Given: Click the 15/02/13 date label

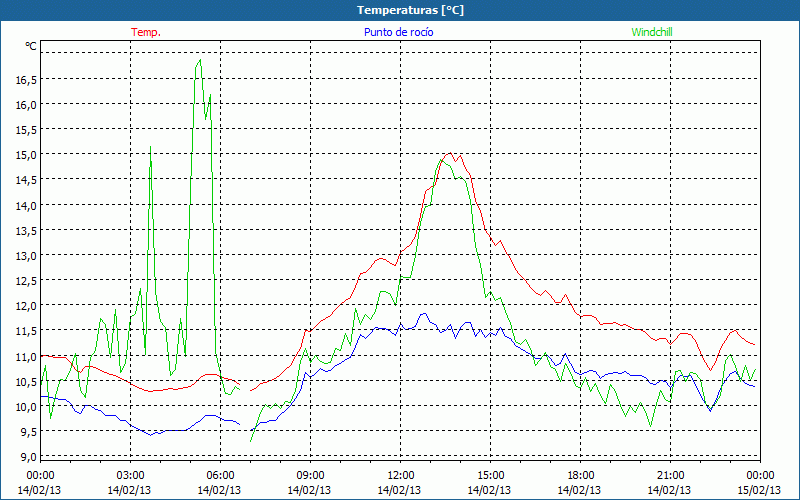Looking at the screenshot, I should pos(759,490).
